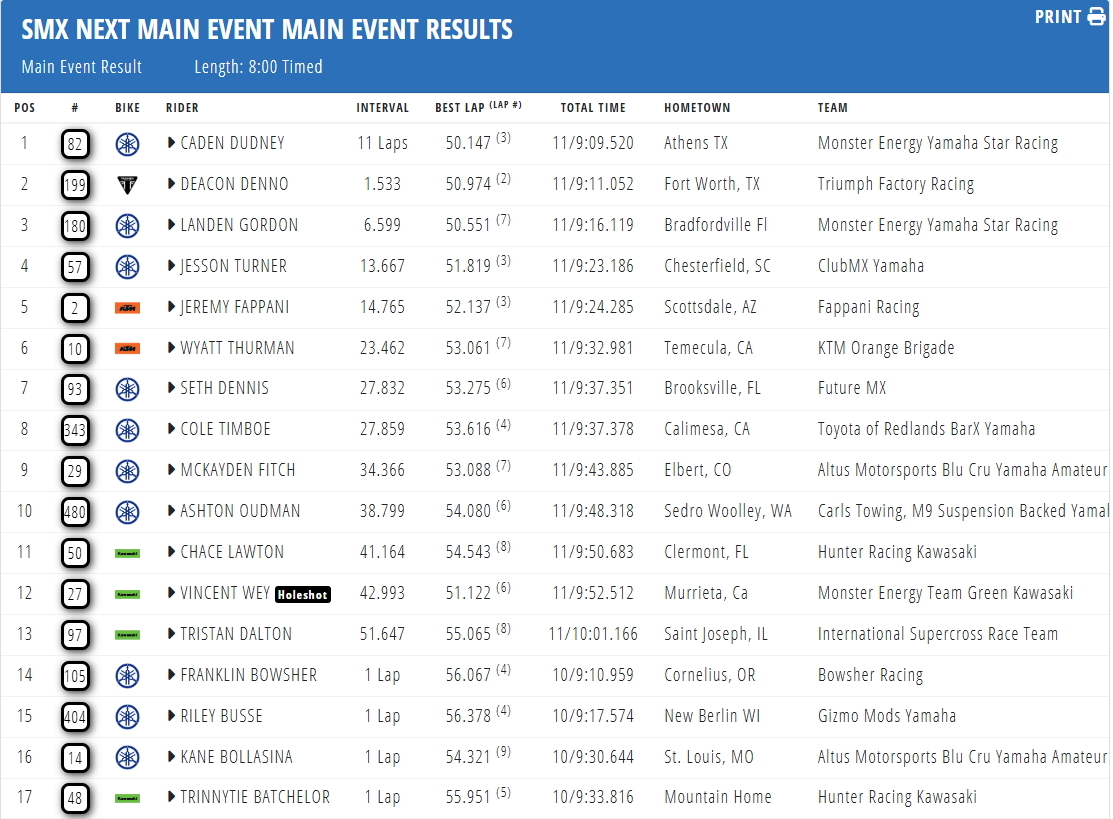Click Trinnytie Batchelor's Kawasaki bike logo
The height and width of the screenshot is (819, 1113).
[127, 798]
